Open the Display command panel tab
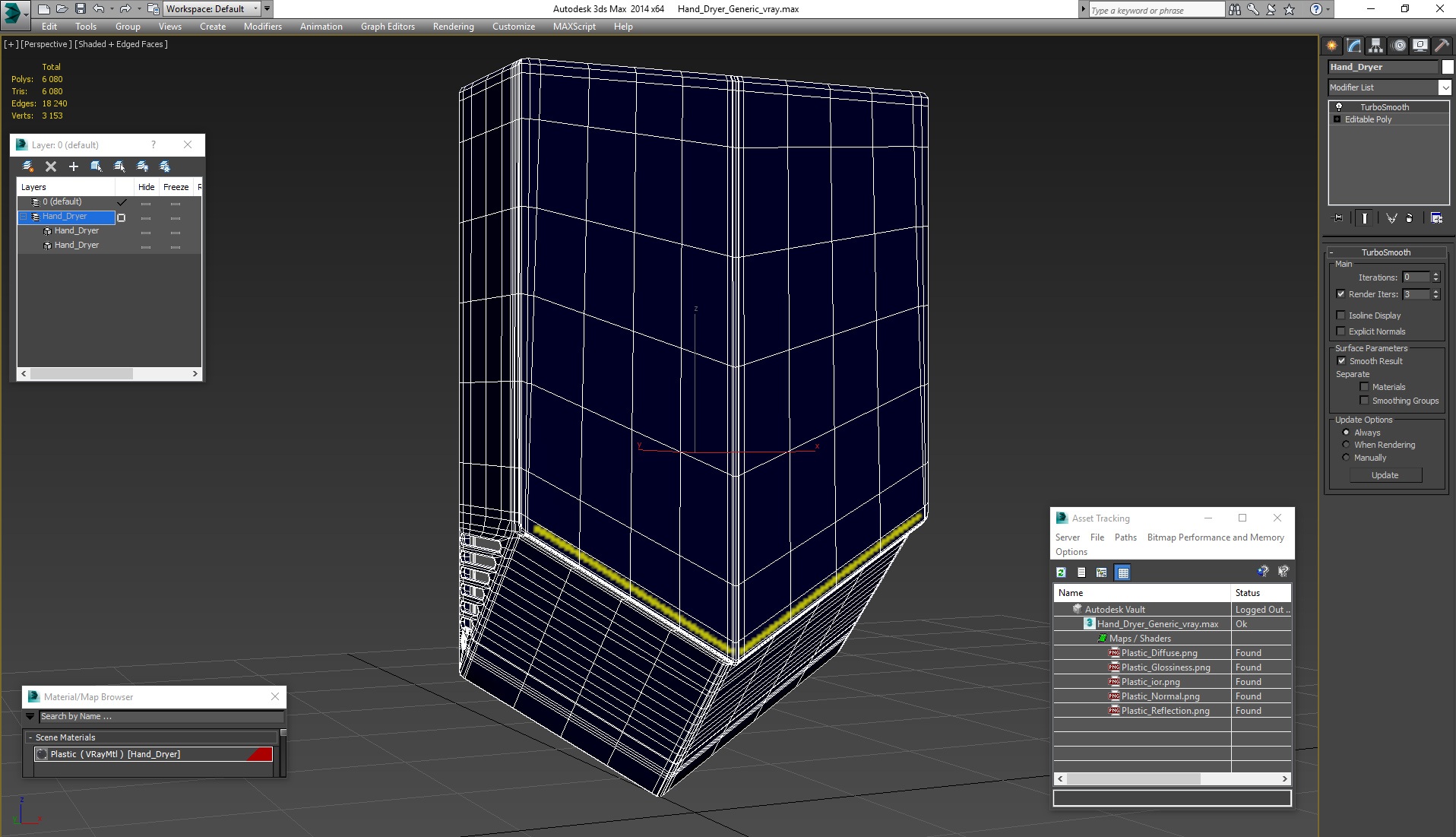 click(1420, 46)
